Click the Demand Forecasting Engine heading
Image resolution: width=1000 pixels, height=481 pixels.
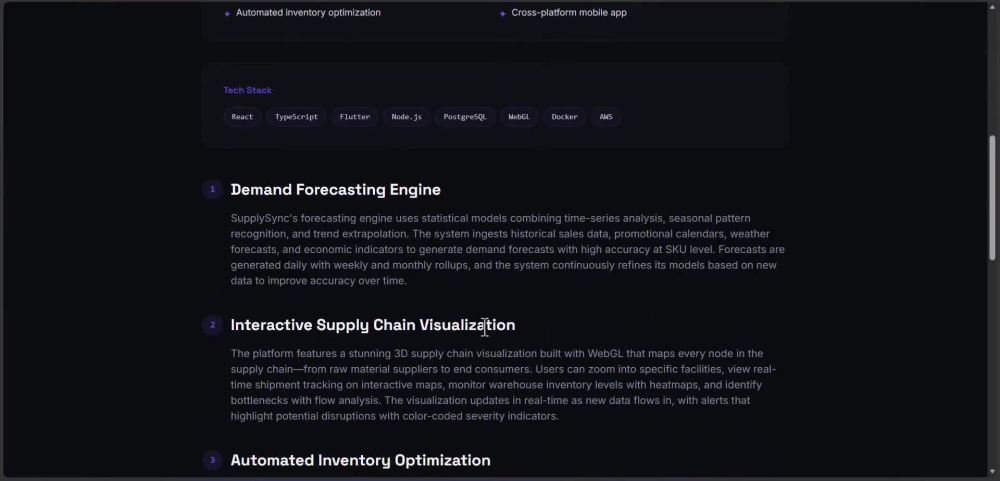click(335, 189)
